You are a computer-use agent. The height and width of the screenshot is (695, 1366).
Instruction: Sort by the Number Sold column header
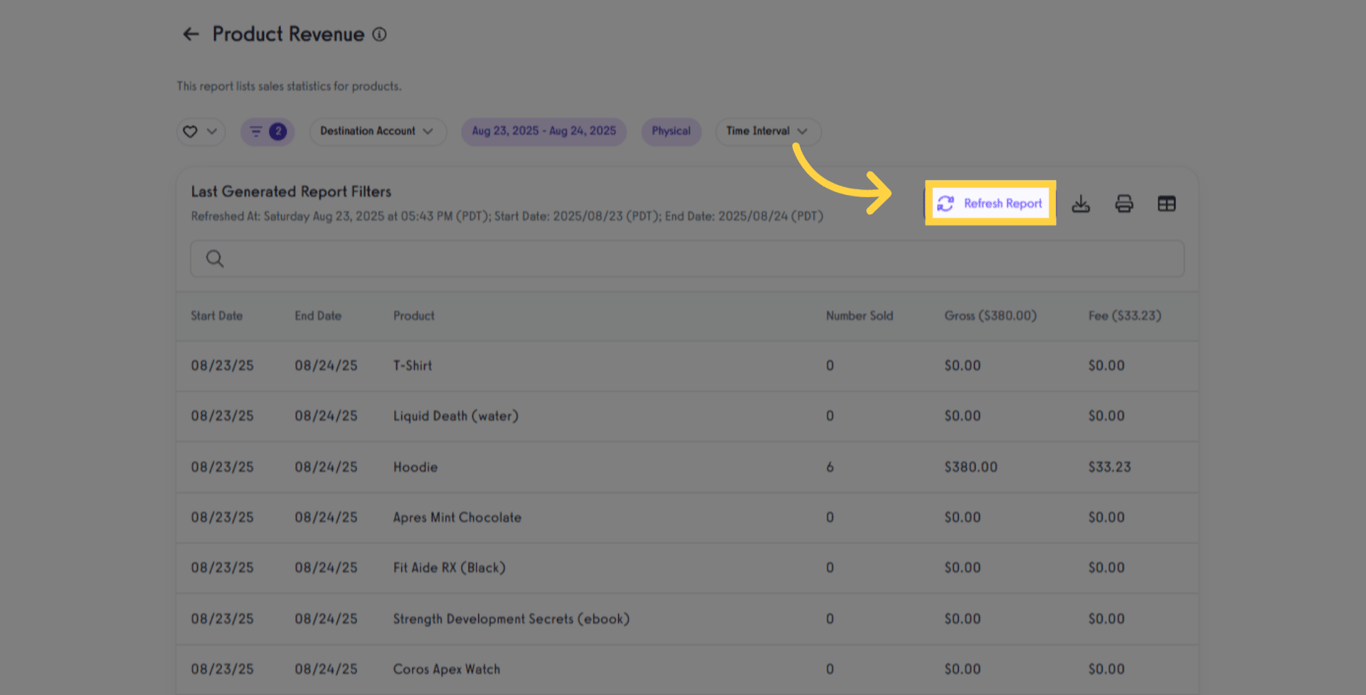pyautogui.click(x=859, y=315)
